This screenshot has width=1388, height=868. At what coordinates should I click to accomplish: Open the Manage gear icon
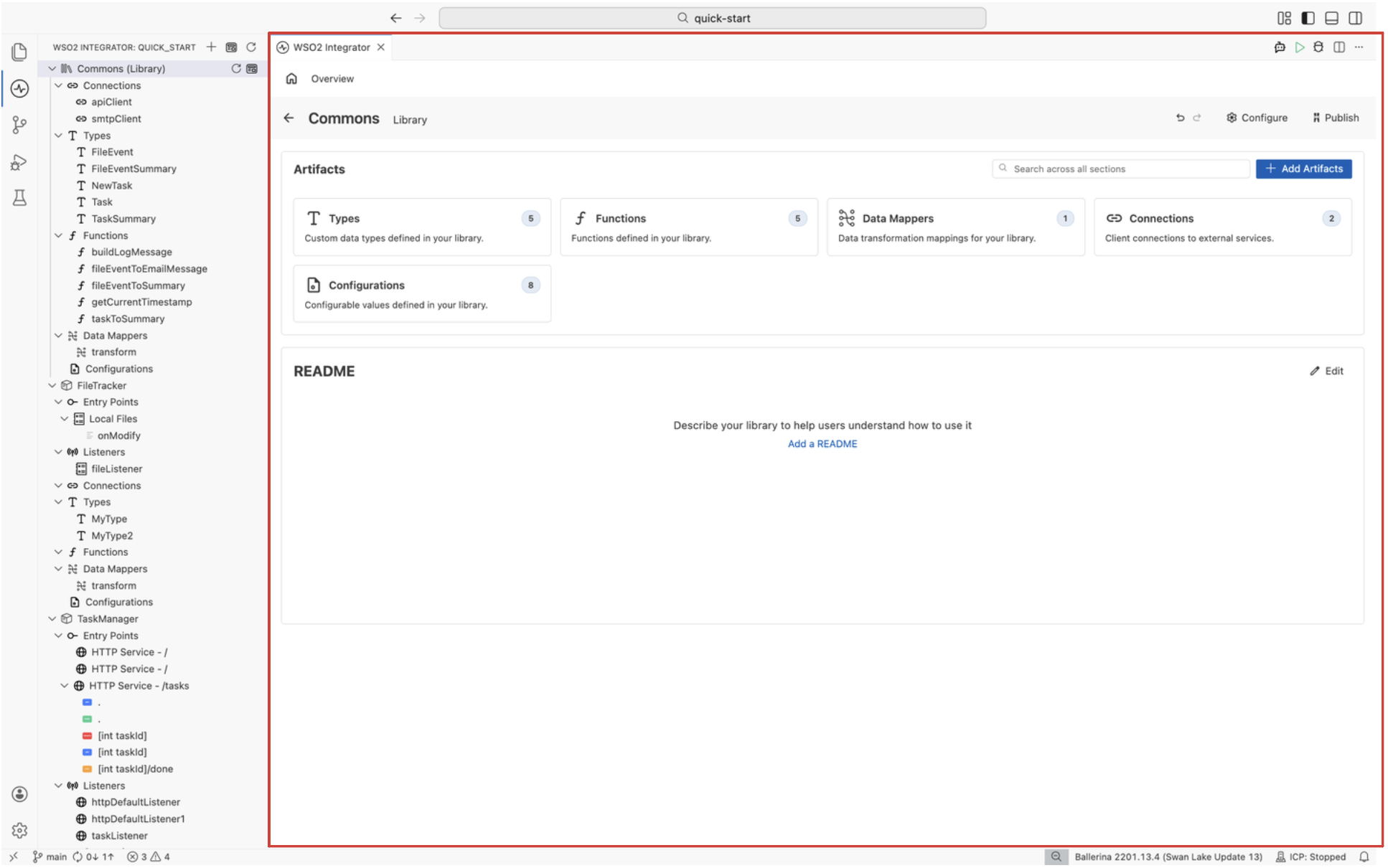pos(19,830)
